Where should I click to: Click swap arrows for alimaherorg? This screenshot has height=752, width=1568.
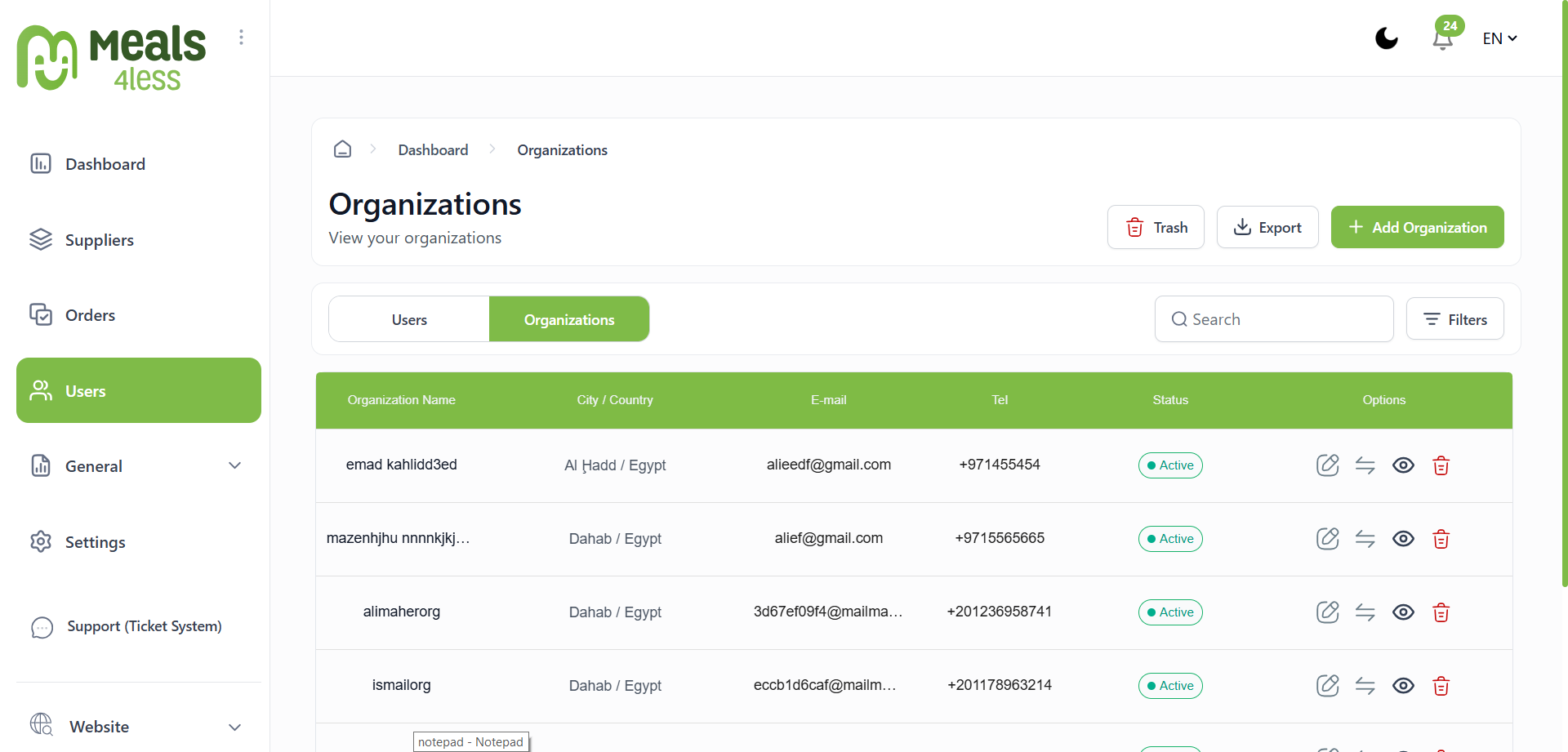[1365, 612]
